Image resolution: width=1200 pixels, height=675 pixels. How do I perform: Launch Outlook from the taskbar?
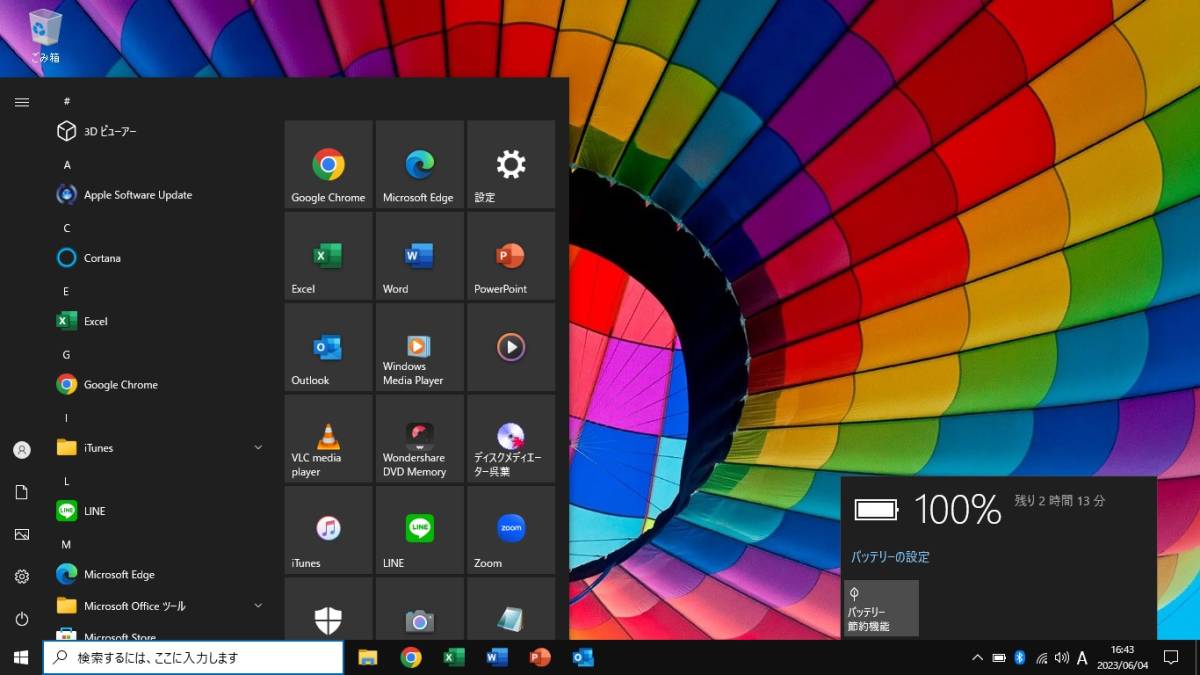(583, 657)
